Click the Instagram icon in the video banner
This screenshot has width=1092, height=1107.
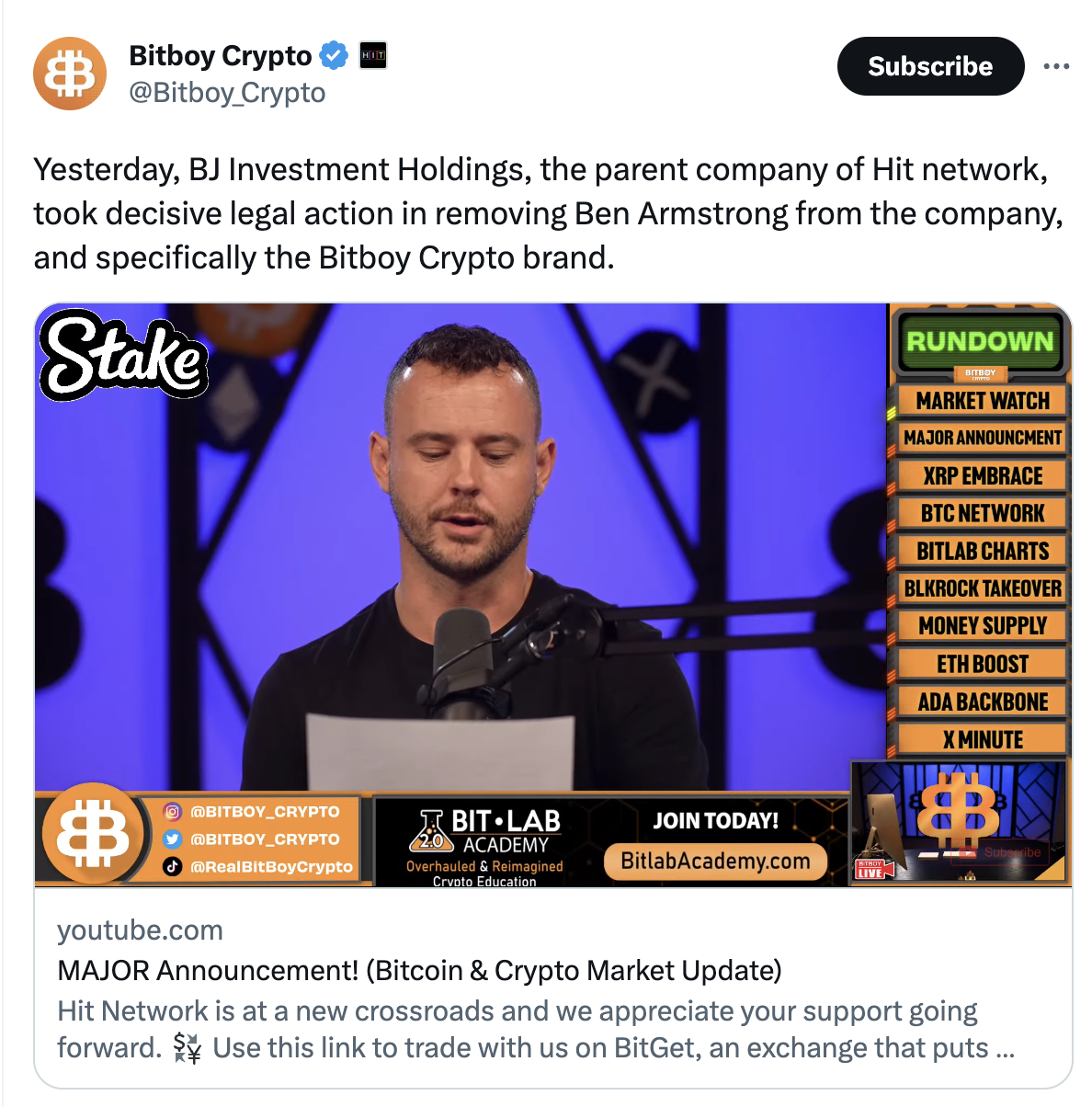point(172,812)
